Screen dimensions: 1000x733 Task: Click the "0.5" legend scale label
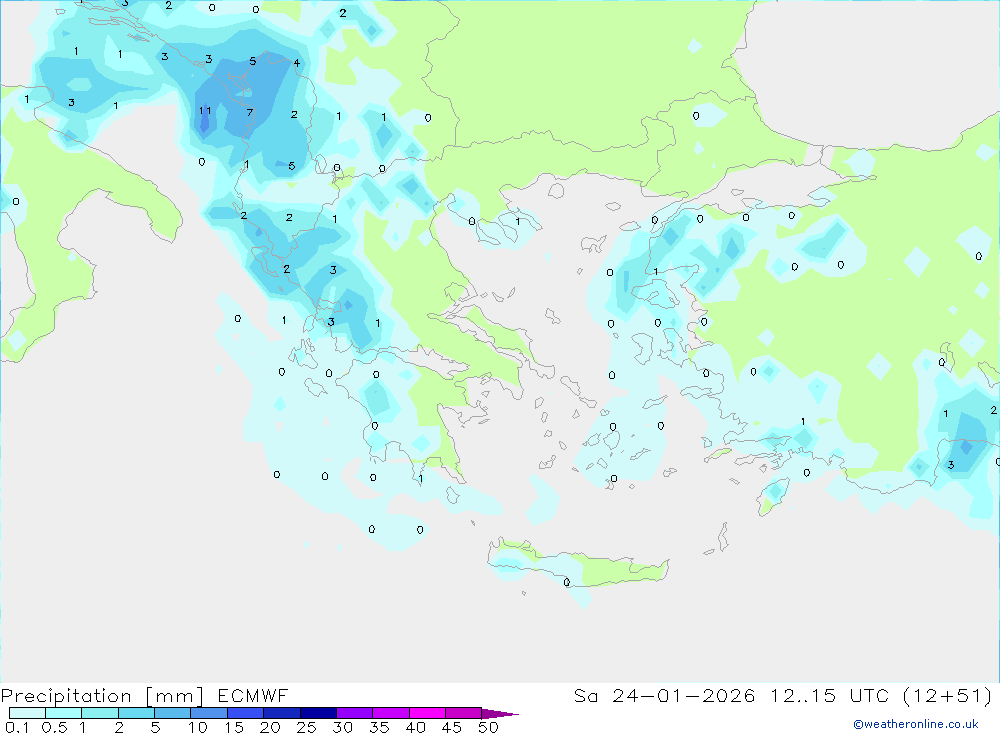pos(54,727)
